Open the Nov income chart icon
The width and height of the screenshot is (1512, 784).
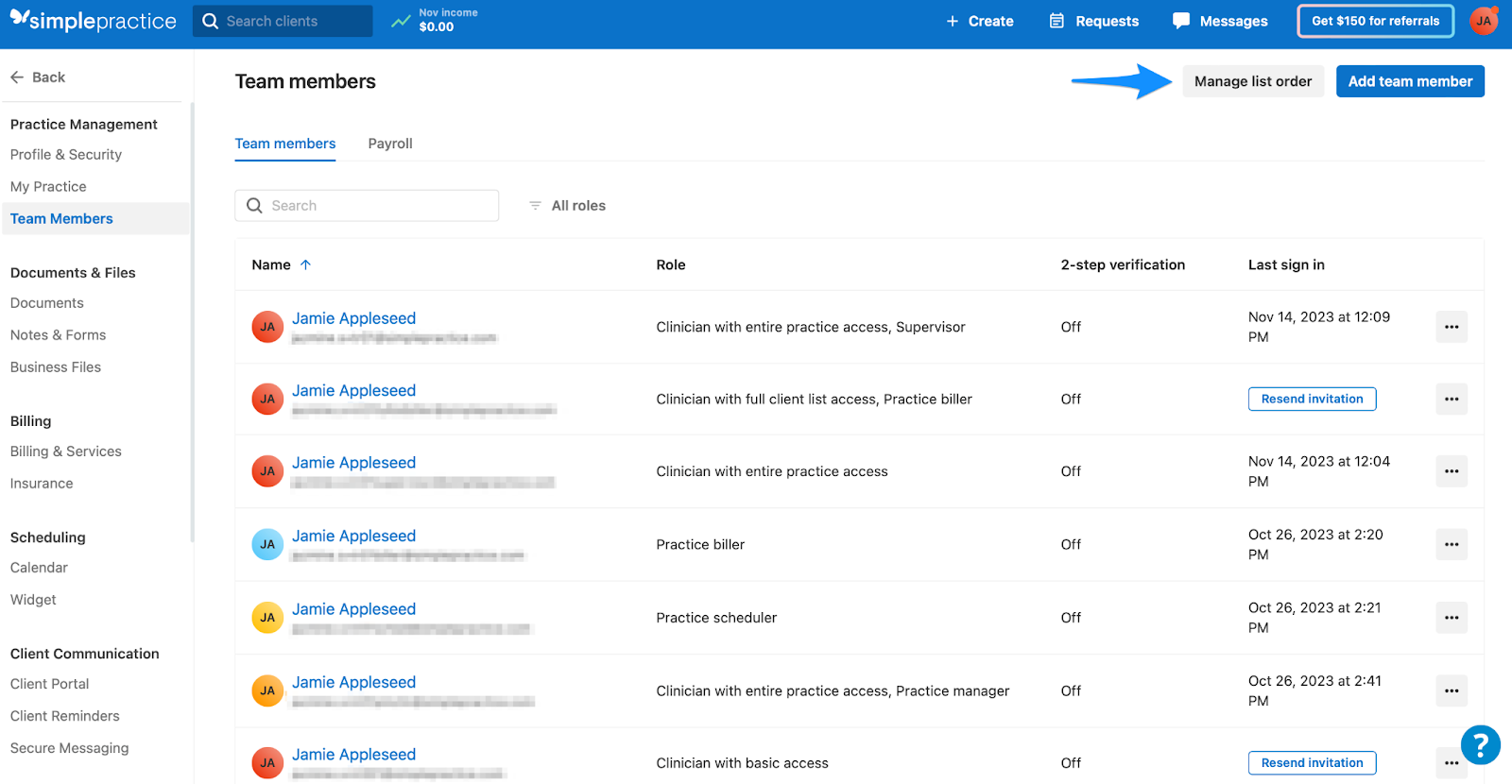(x=401, y=21)
